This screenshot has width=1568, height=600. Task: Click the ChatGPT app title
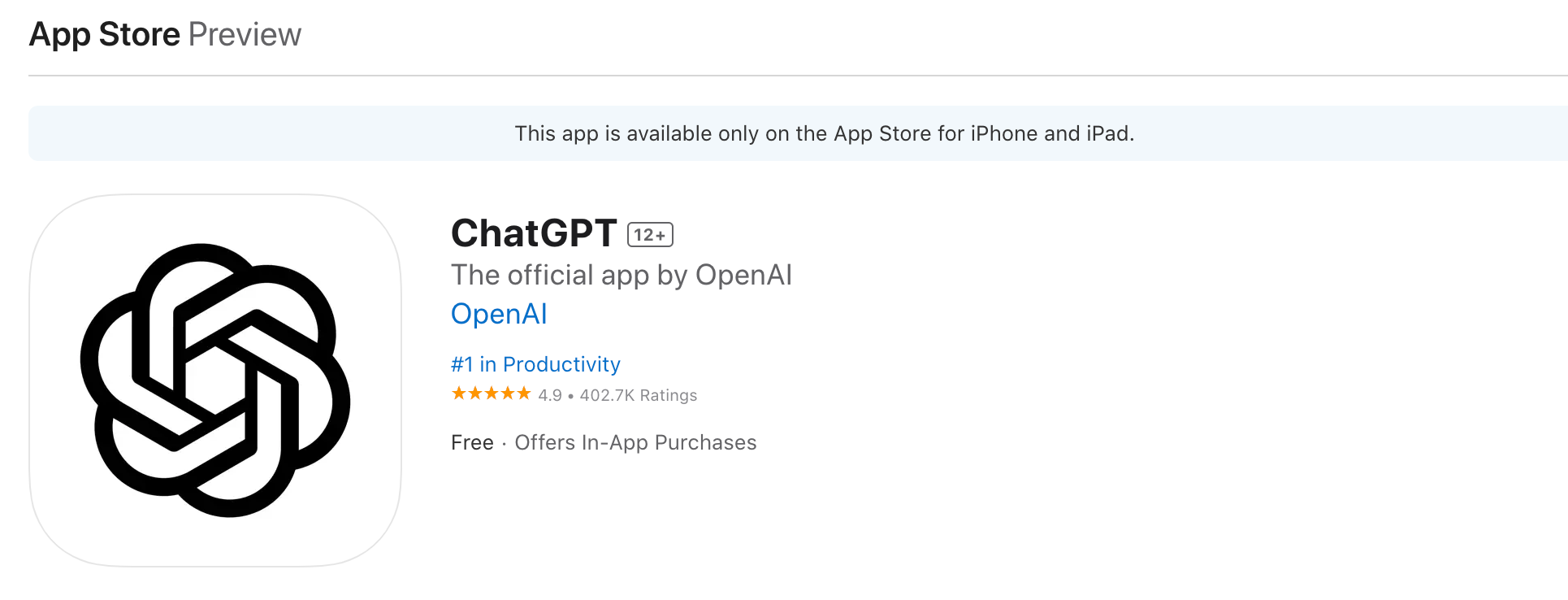[x=533, y=233]
